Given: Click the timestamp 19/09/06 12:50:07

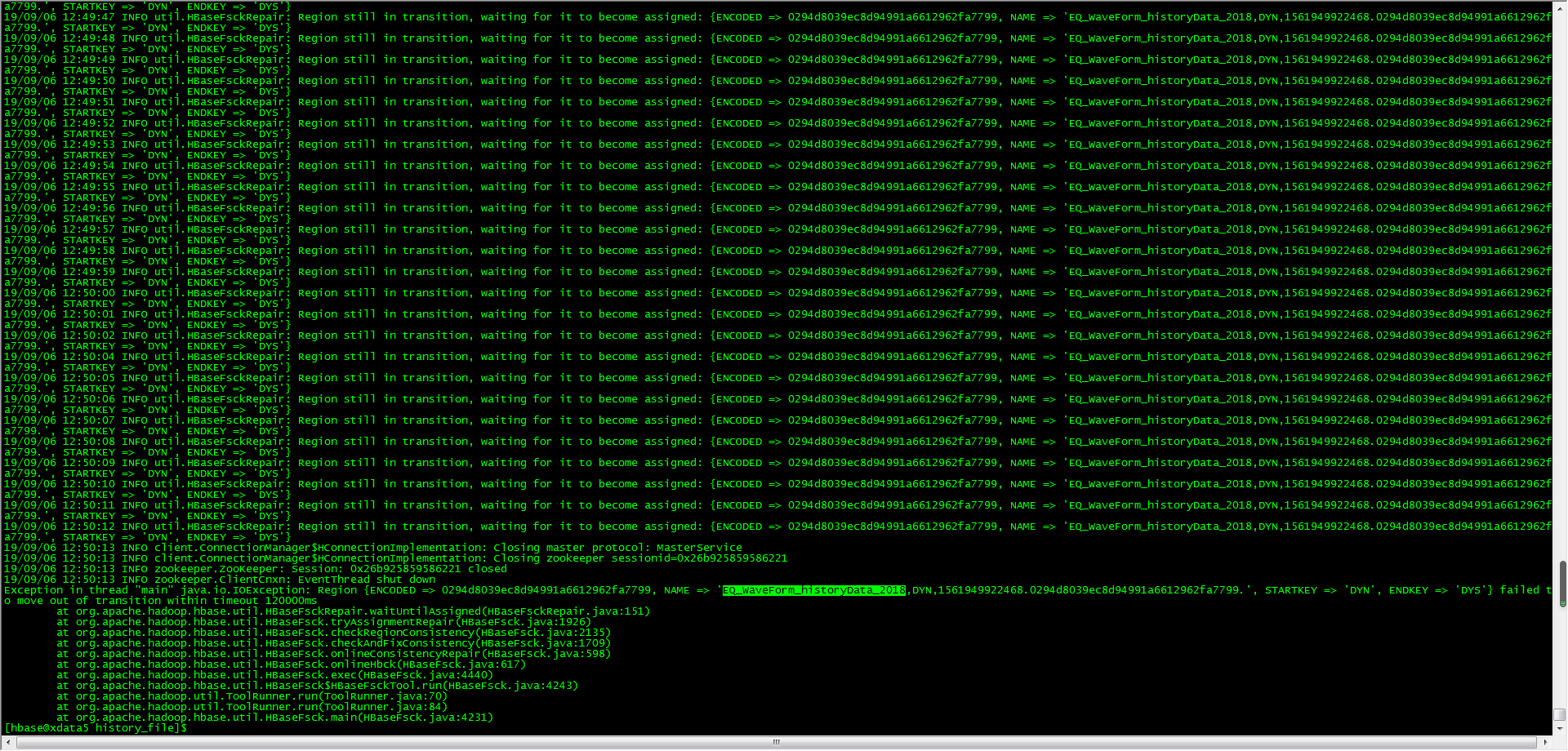Looking at the screenshot, I should (x=60, y=420).
